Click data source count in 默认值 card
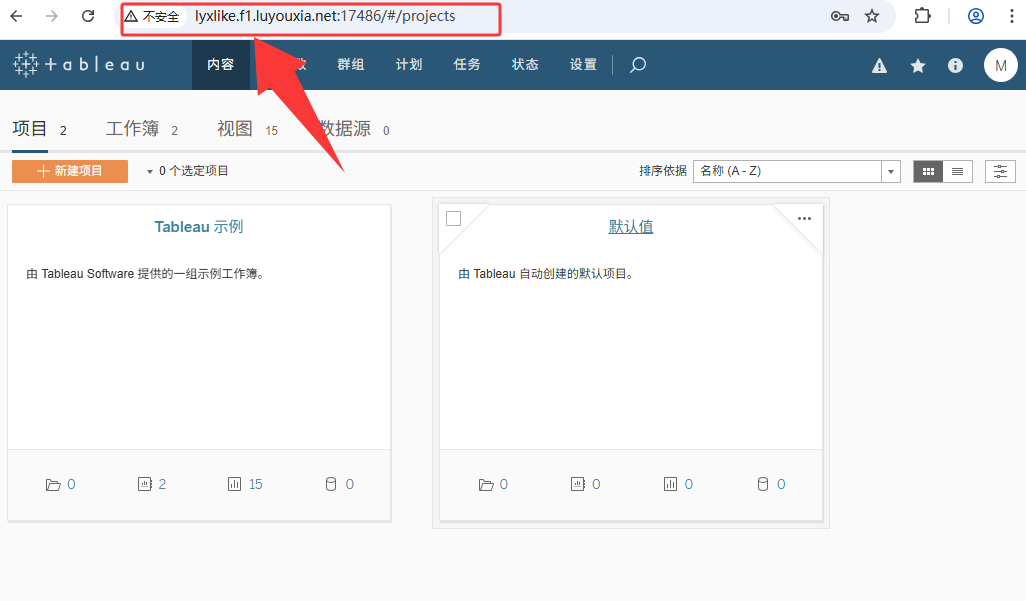This screenshot has height=601, width=1026. click(x=771, y=484)
